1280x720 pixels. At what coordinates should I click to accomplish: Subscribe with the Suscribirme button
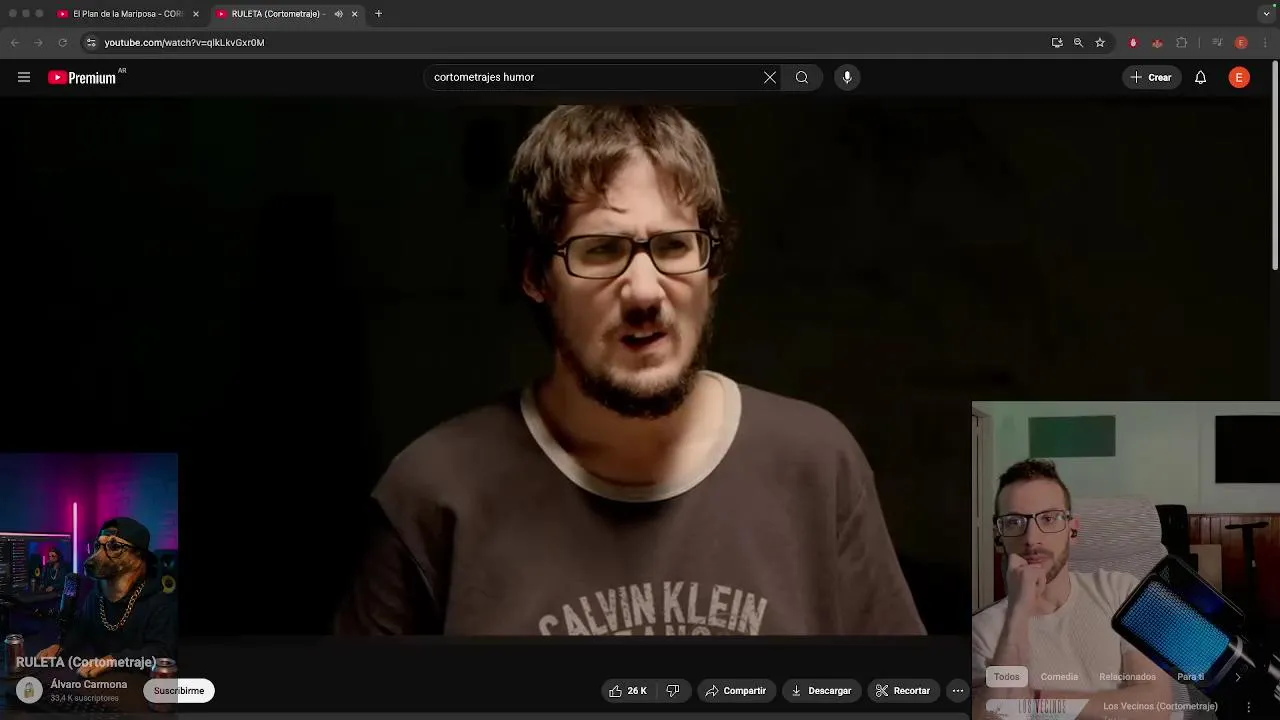[179, 690]
